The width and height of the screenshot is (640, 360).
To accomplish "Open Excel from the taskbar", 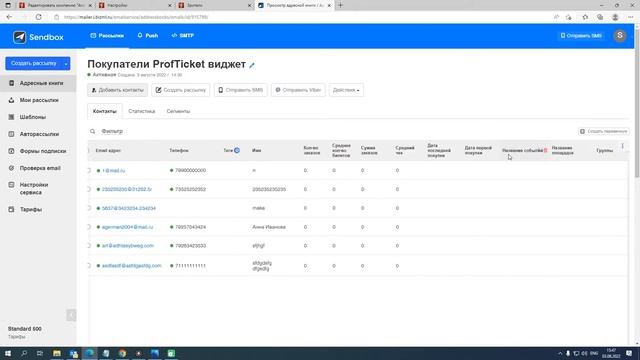I will [171, 353].
